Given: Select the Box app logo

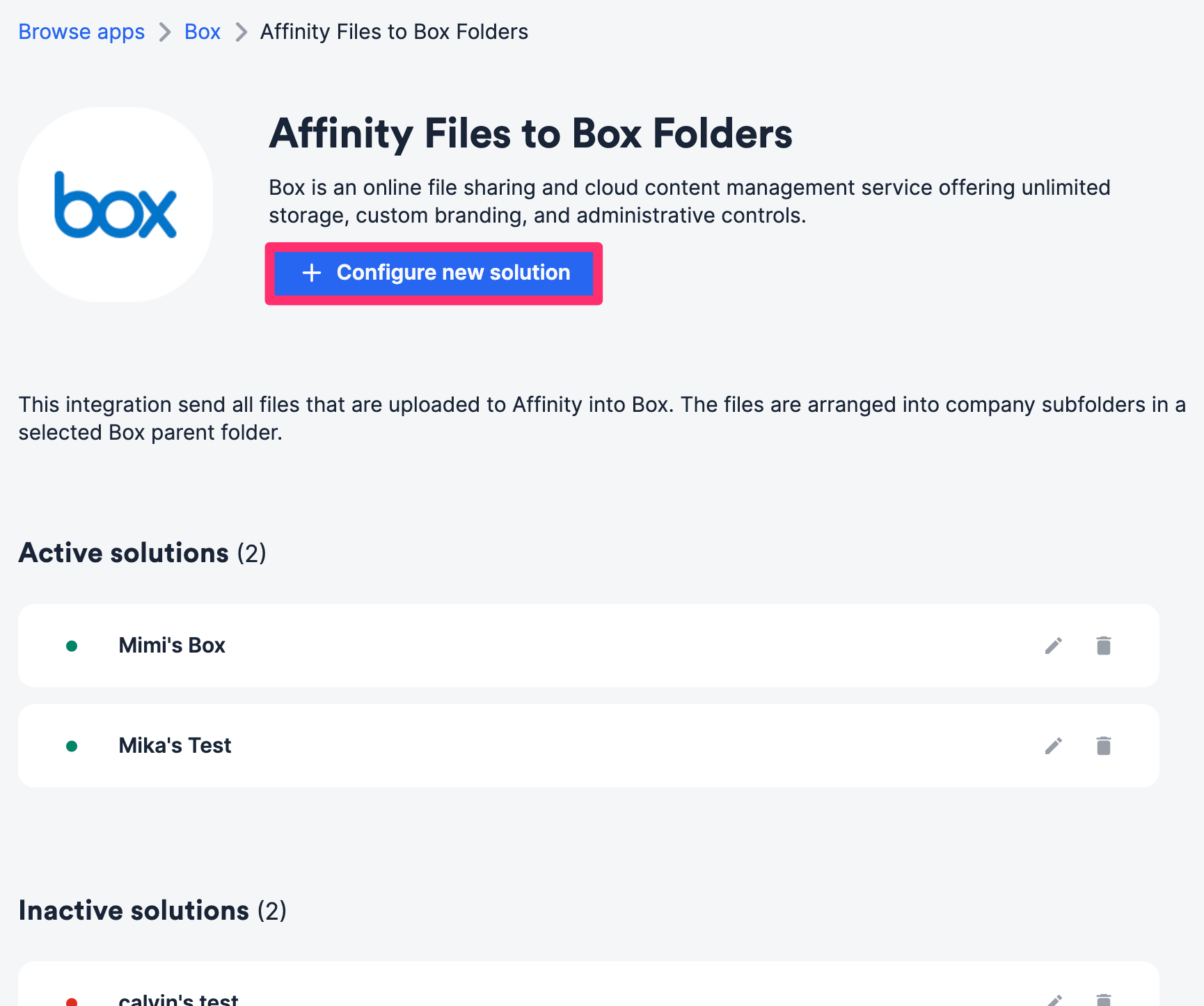Looking at the screenshot, I should point(116,205).
